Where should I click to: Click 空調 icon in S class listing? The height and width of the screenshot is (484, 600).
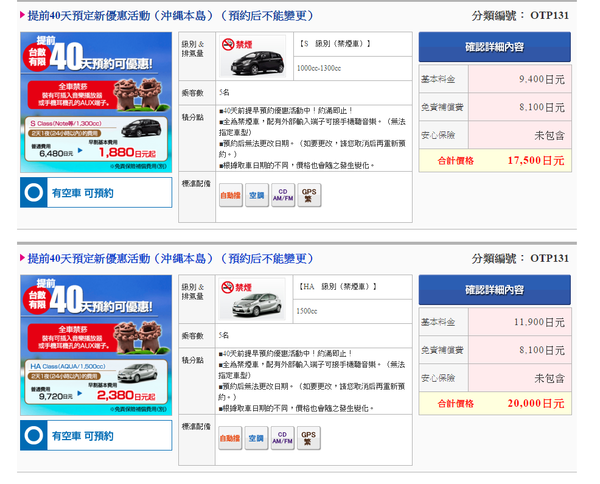coord(257,196)
